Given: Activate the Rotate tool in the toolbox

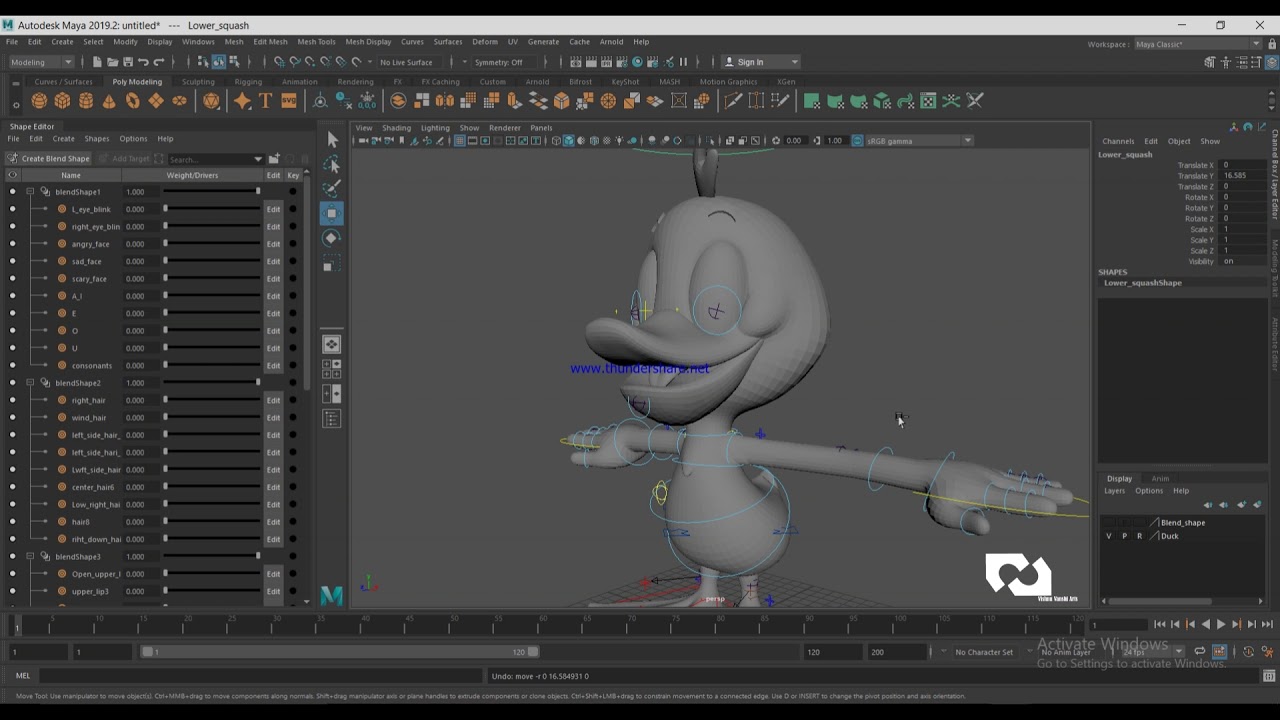Looking at the screenshot, I should (332, 238).
